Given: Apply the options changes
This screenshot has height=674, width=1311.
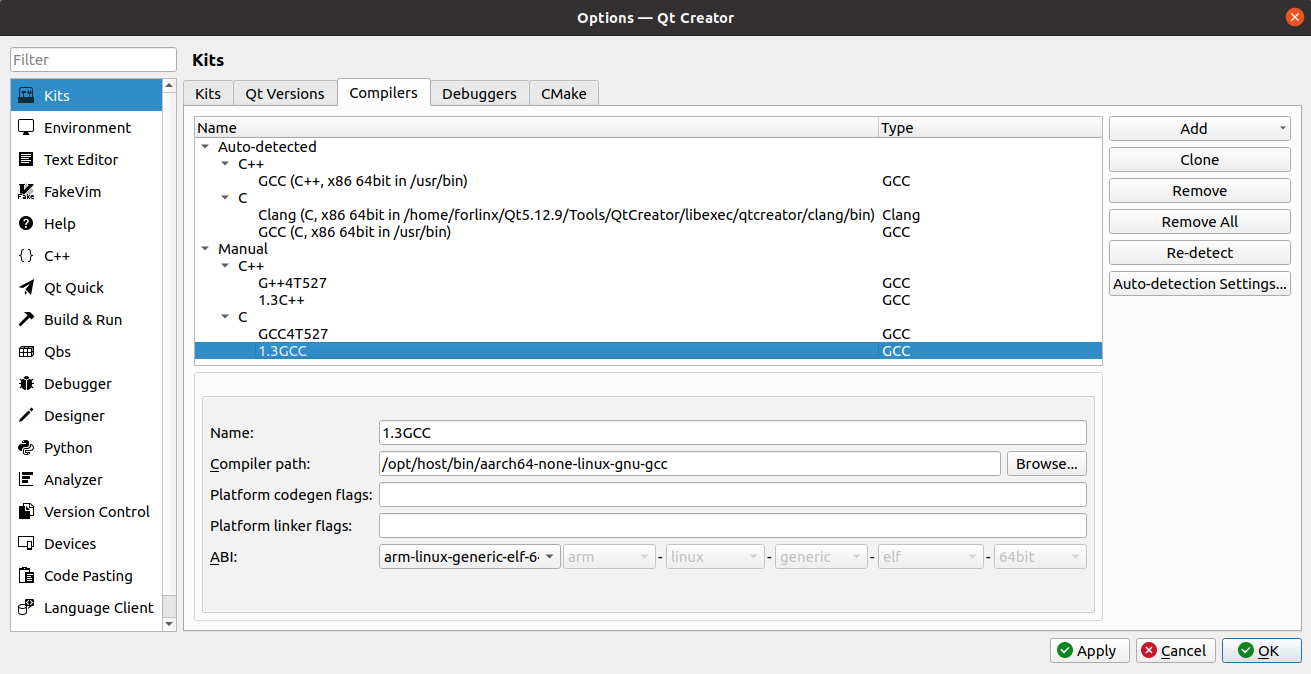Looking at the screenshot, I should 1090,651.
